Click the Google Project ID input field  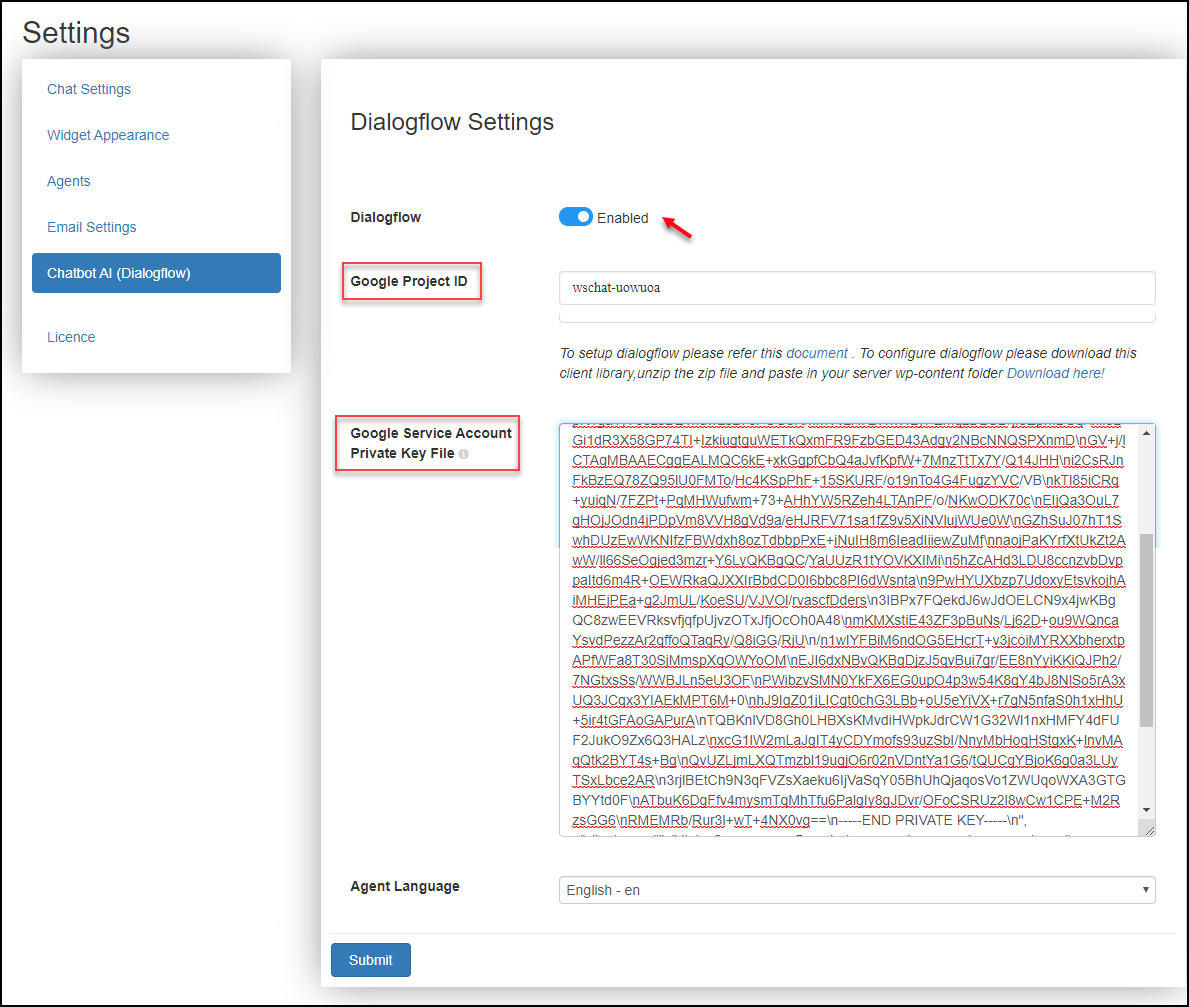tap(857, 288)
